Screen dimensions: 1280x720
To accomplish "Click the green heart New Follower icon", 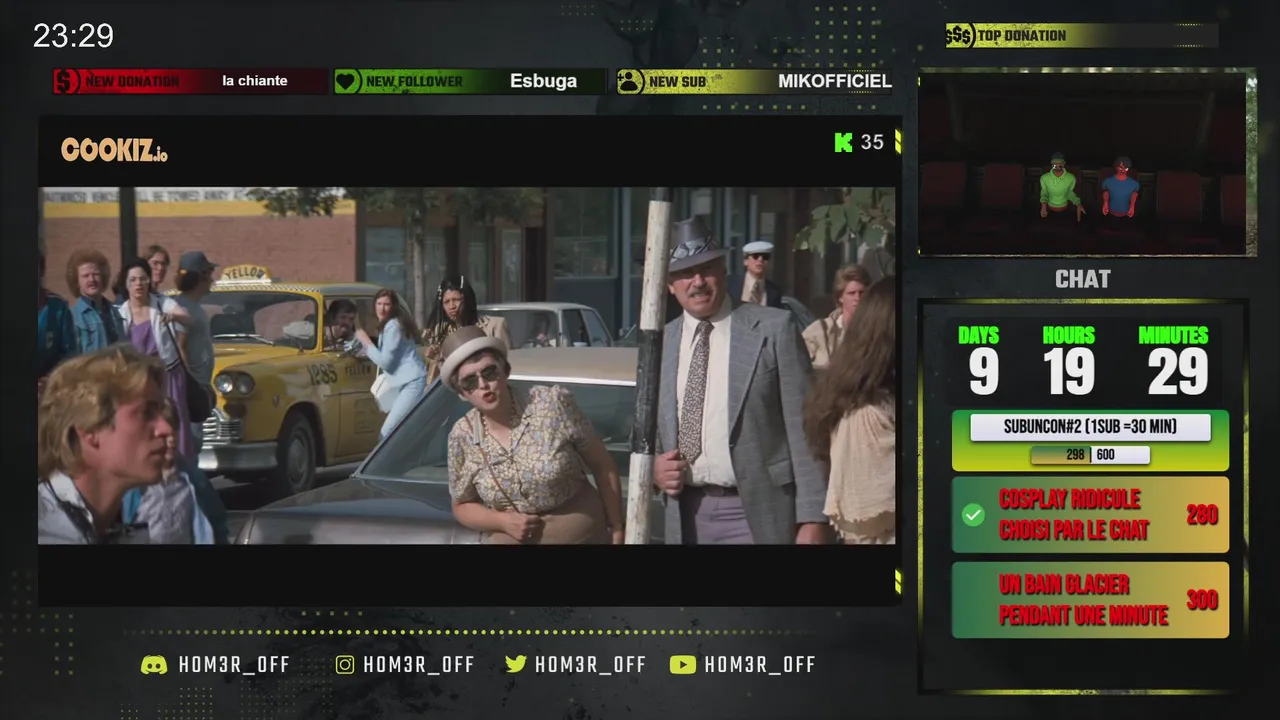I will point(347,81).
